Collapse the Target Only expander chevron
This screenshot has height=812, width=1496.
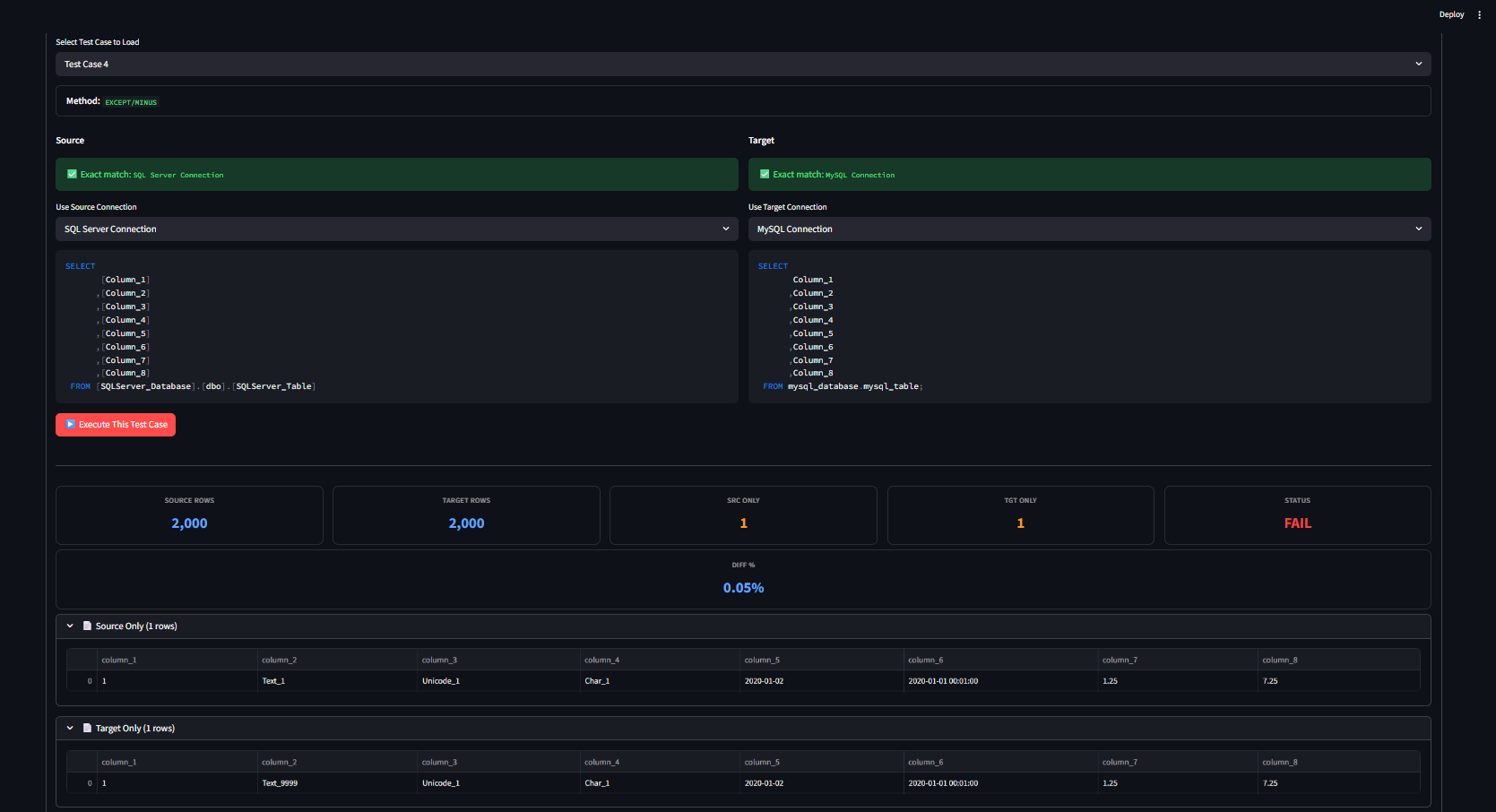[x=70, y=729]
